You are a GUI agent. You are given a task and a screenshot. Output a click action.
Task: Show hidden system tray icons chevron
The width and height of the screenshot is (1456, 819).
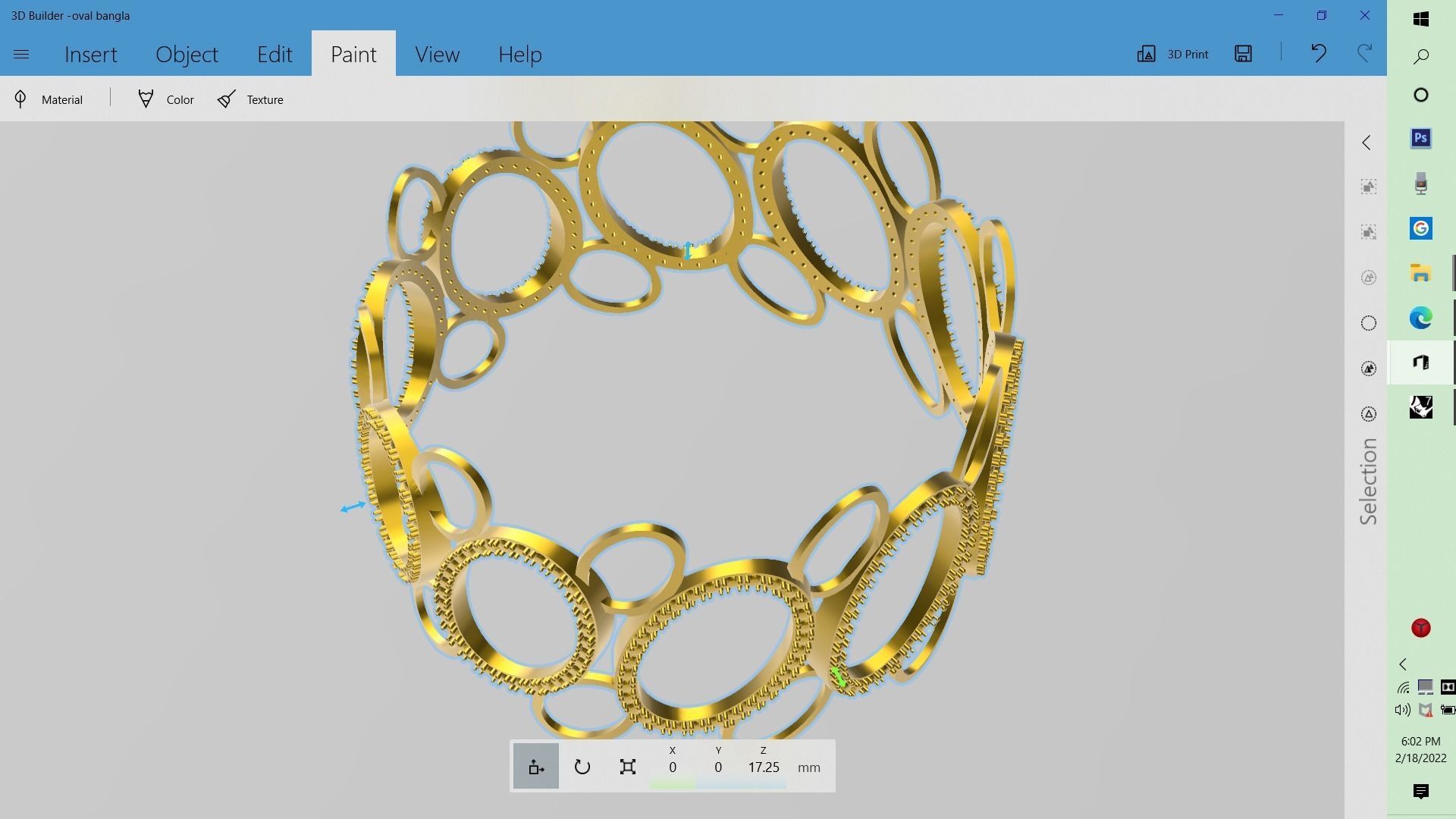[1403, 664]
